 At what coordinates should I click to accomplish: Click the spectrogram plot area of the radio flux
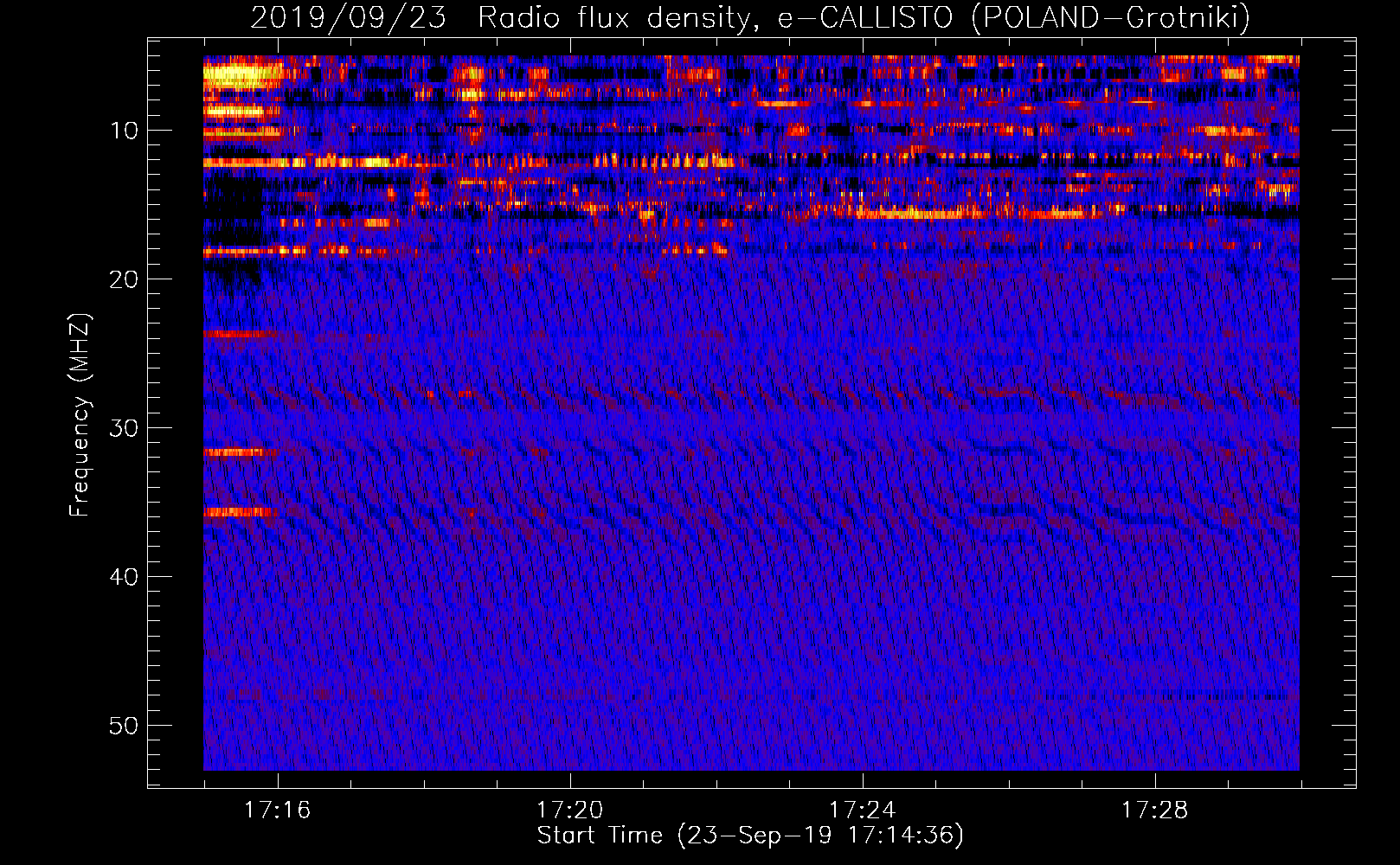point(751,413)
